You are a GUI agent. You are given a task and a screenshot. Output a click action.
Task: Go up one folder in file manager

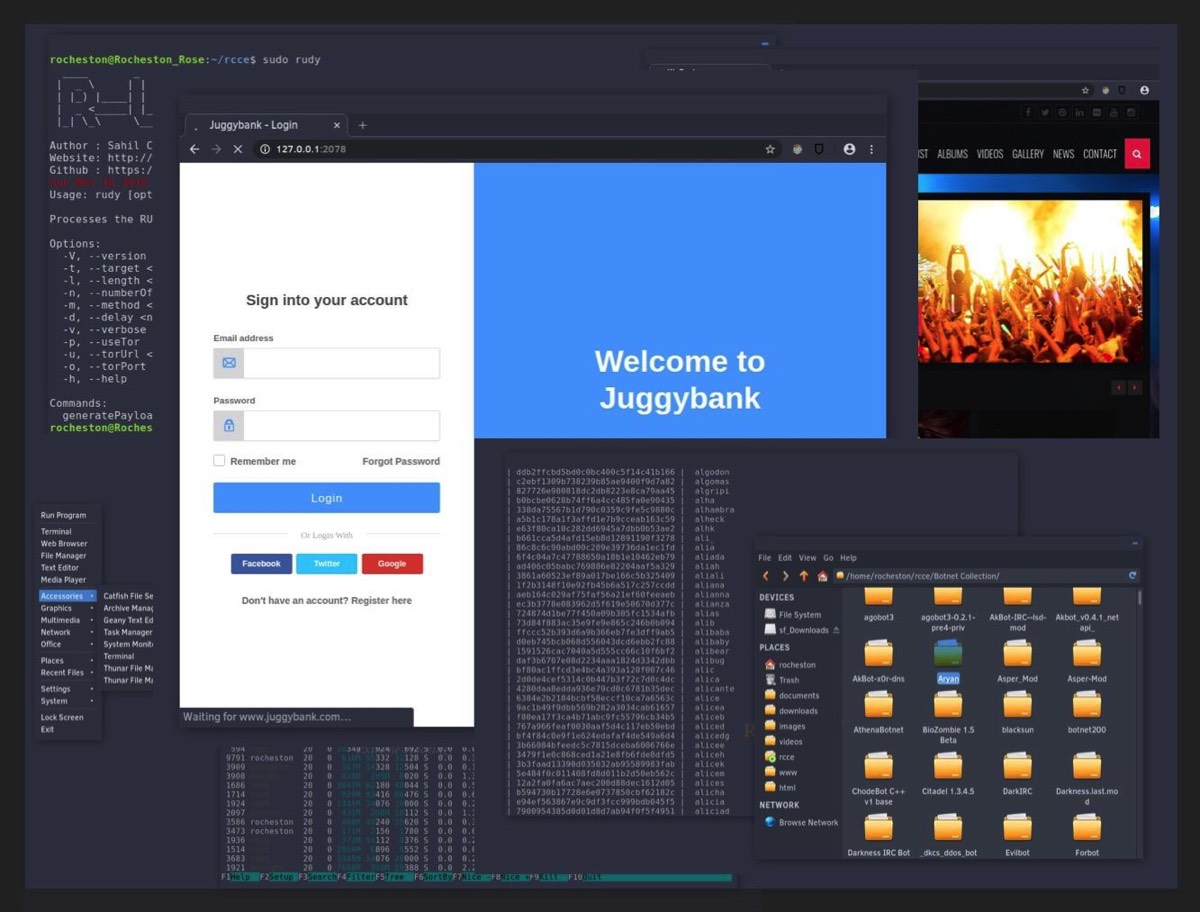tap(803, 576)
